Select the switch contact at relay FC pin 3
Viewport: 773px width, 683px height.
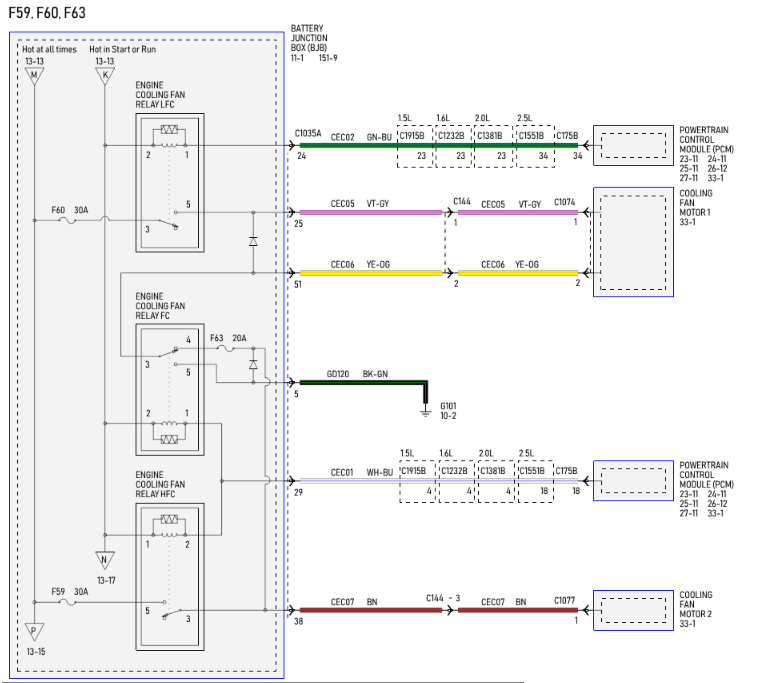[168, 353]
